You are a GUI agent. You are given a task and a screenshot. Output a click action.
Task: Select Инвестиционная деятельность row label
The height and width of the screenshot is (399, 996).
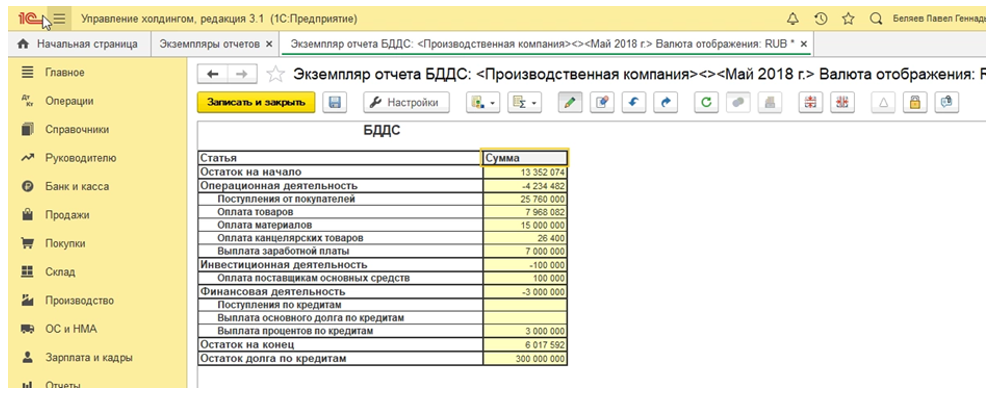point(340,265)
